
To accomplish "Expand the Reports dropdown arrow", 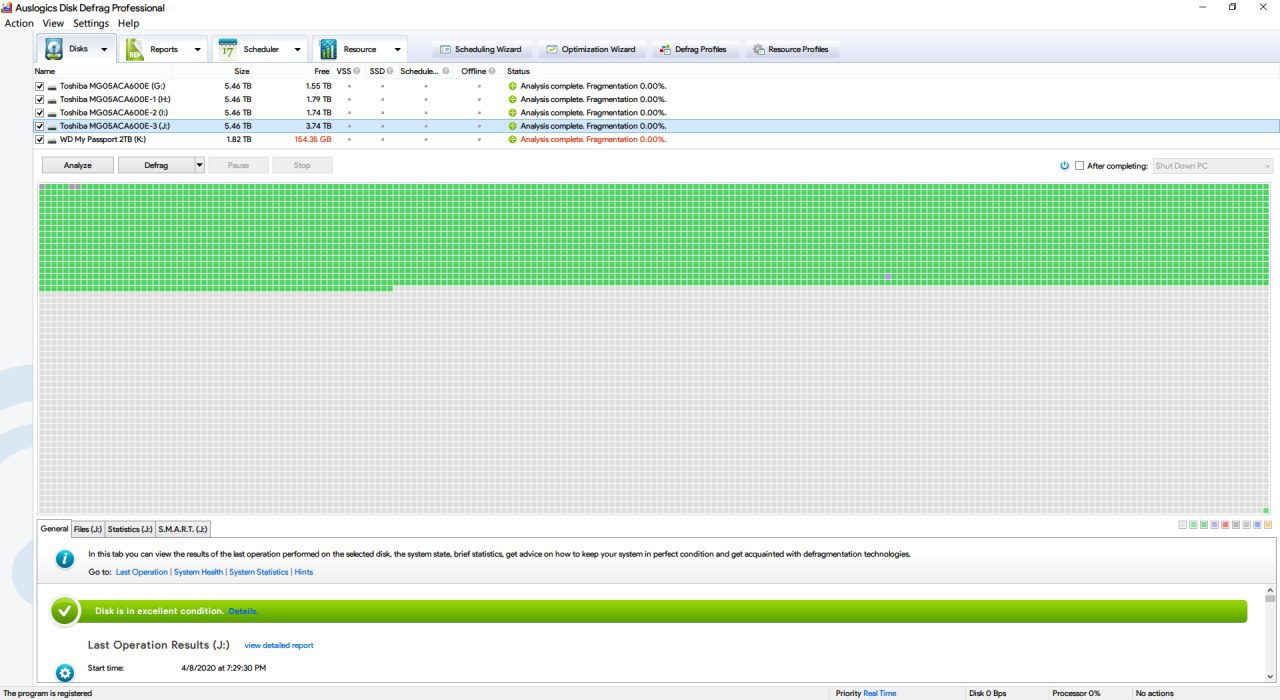I will (197, 49).
